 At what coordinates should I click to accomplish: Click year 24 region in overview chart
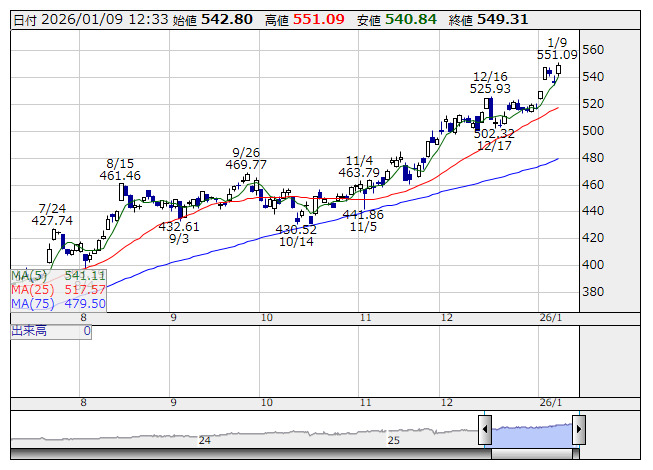[204, 439]
